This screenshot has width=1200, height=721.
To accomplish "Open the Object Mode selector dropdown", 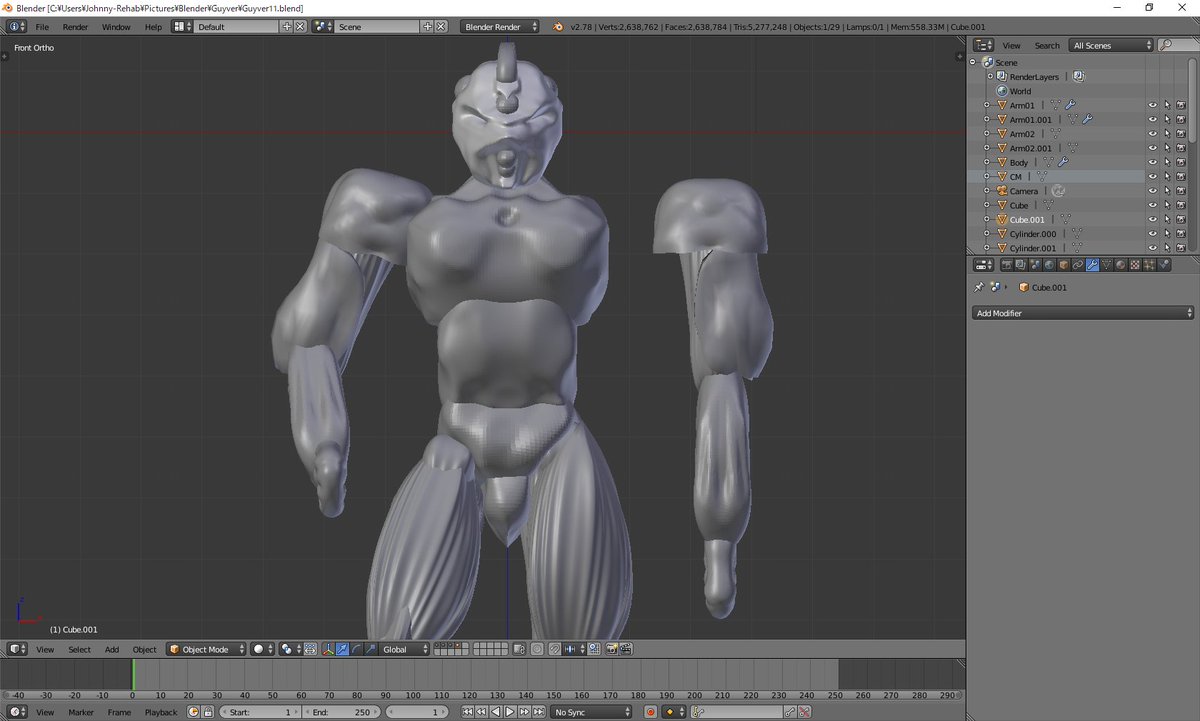I will click(x=206, y=649).
